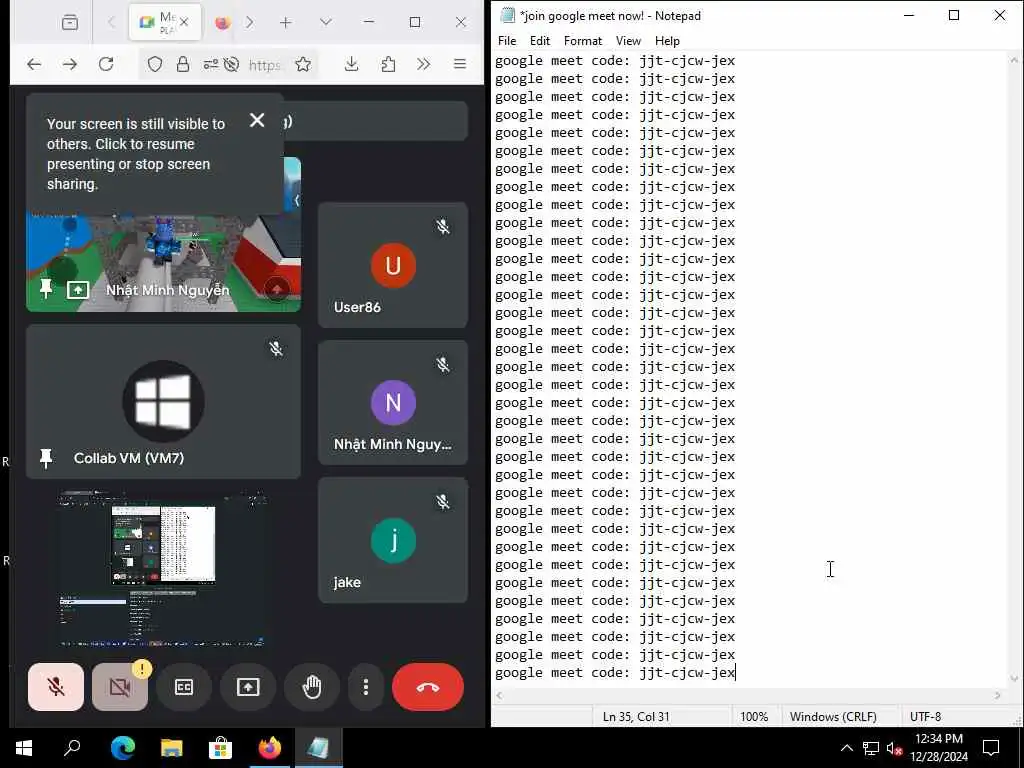Go back in Firefox
This screenshot has height=768, width=1024.
point(34,64)
